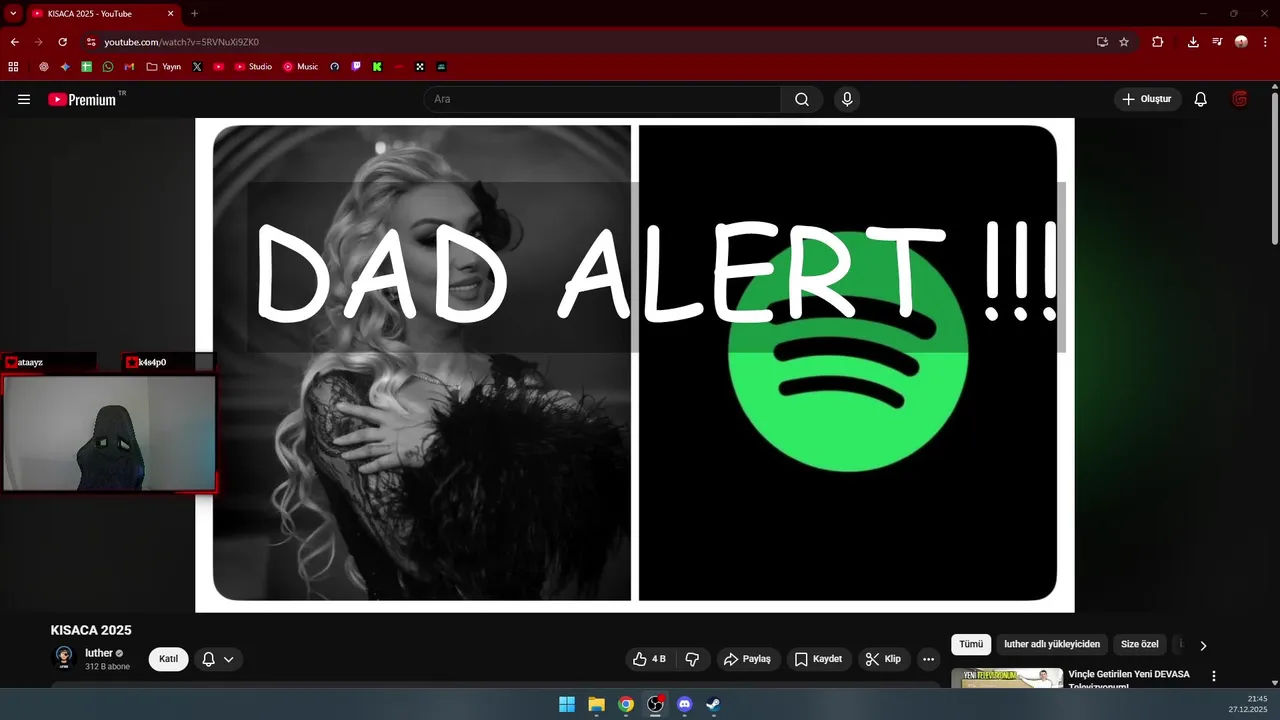Screen dimensions: 1280x720
Task: Click the youtube.com address bar URL
Action: tap(181, 42)
